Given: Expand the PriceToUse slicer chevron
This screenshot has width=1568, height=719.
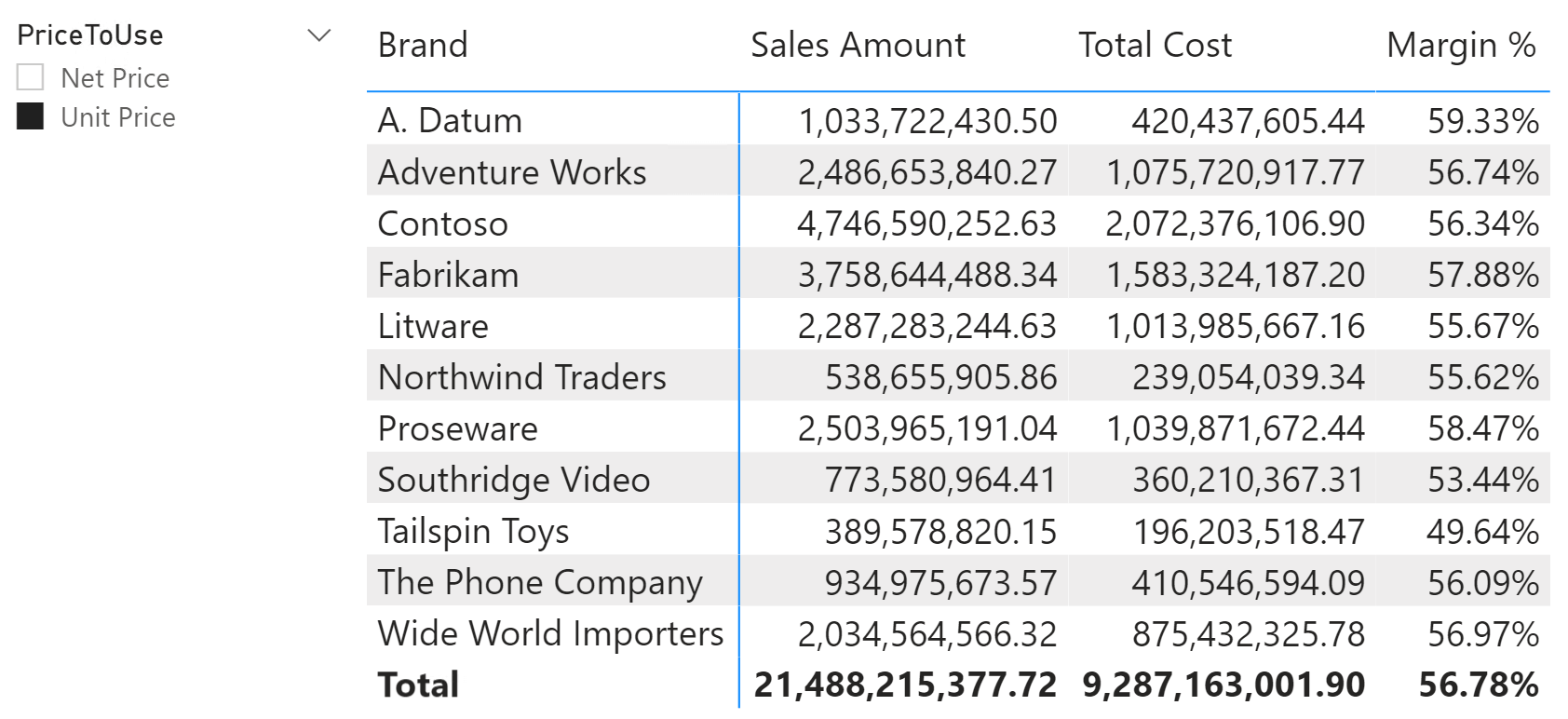Looking at the screenshot, I should 319,35.
